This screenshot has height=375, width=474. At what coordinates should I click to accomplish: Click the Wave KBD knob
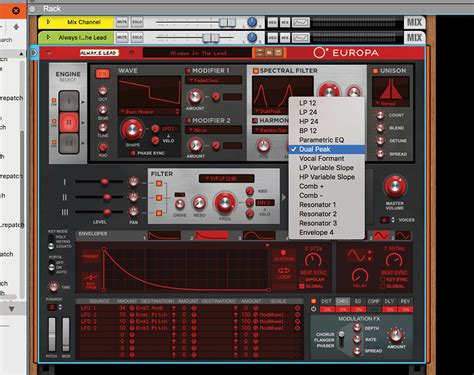pos(103,147)
